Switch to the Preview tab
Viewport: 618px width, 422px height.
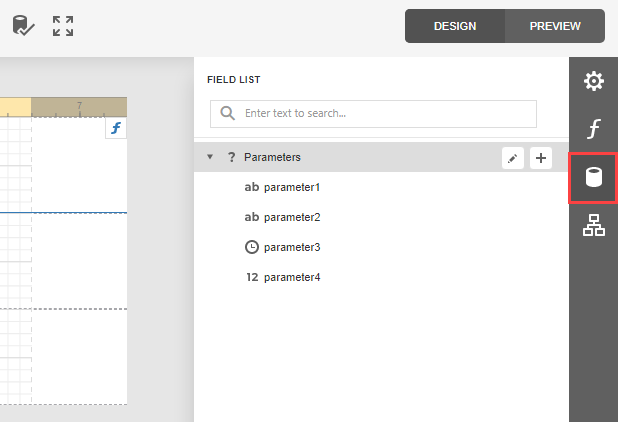555,26
